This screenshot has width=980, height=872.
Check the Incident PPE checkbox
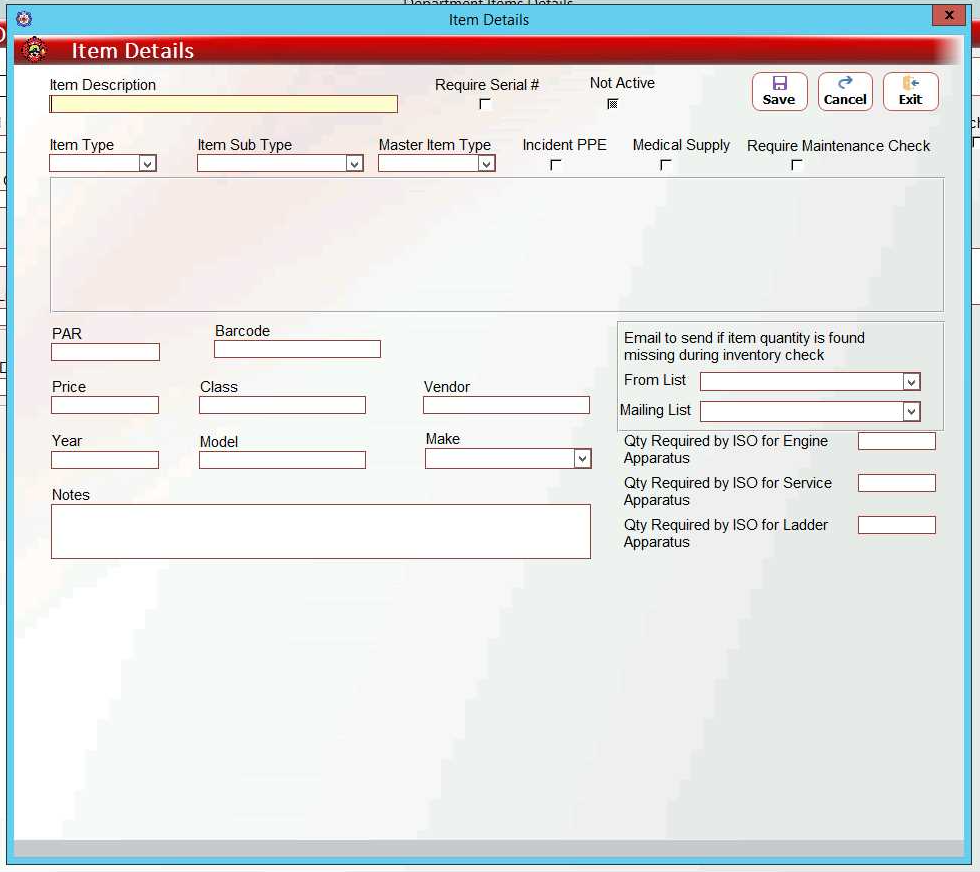point(556,165)
